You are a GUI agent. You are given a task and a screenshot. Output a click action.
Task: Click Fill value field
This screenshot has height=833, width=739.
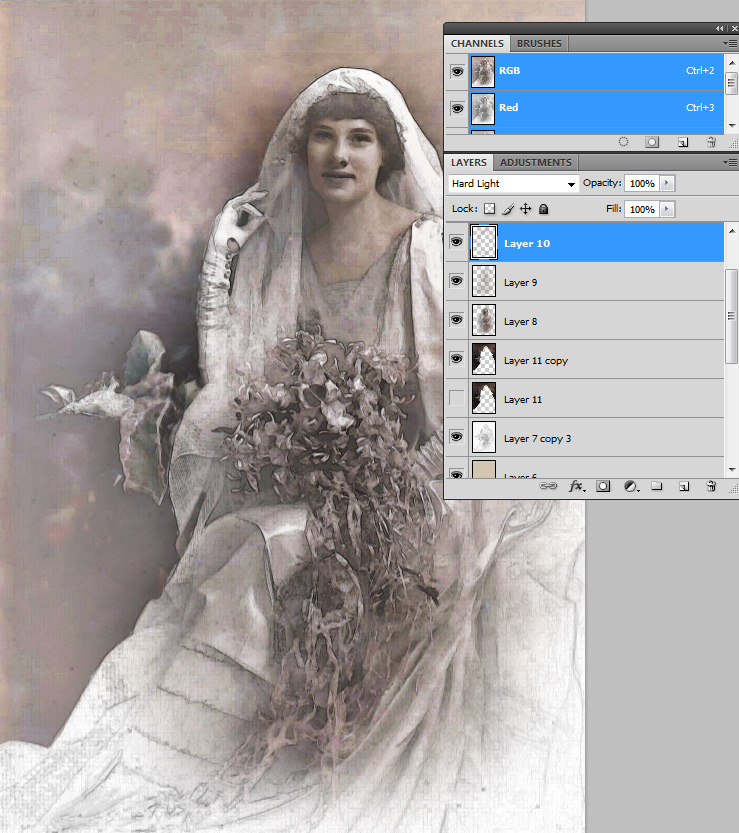coord(642,209)
